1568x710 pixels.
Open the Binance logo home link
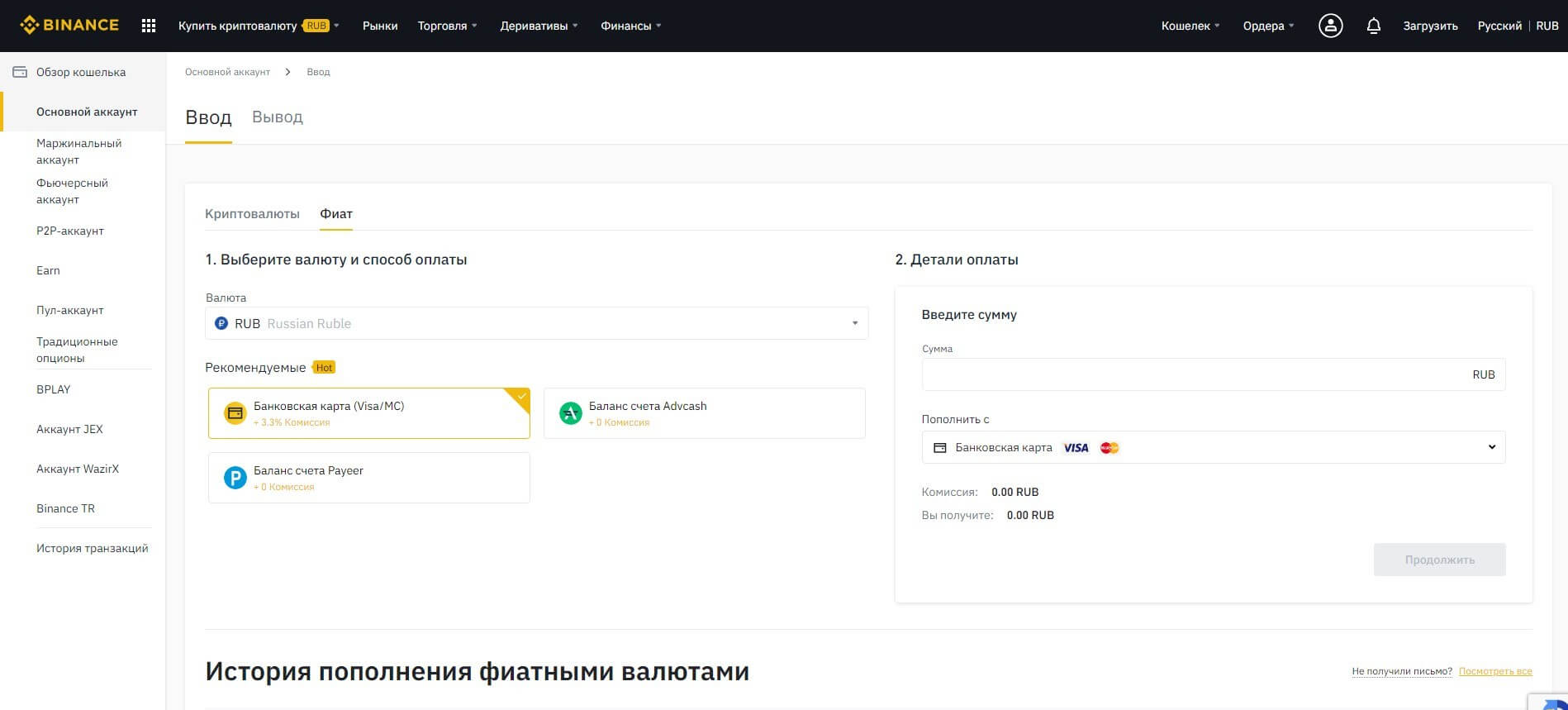pyautogui.click(x=69, y=26)
